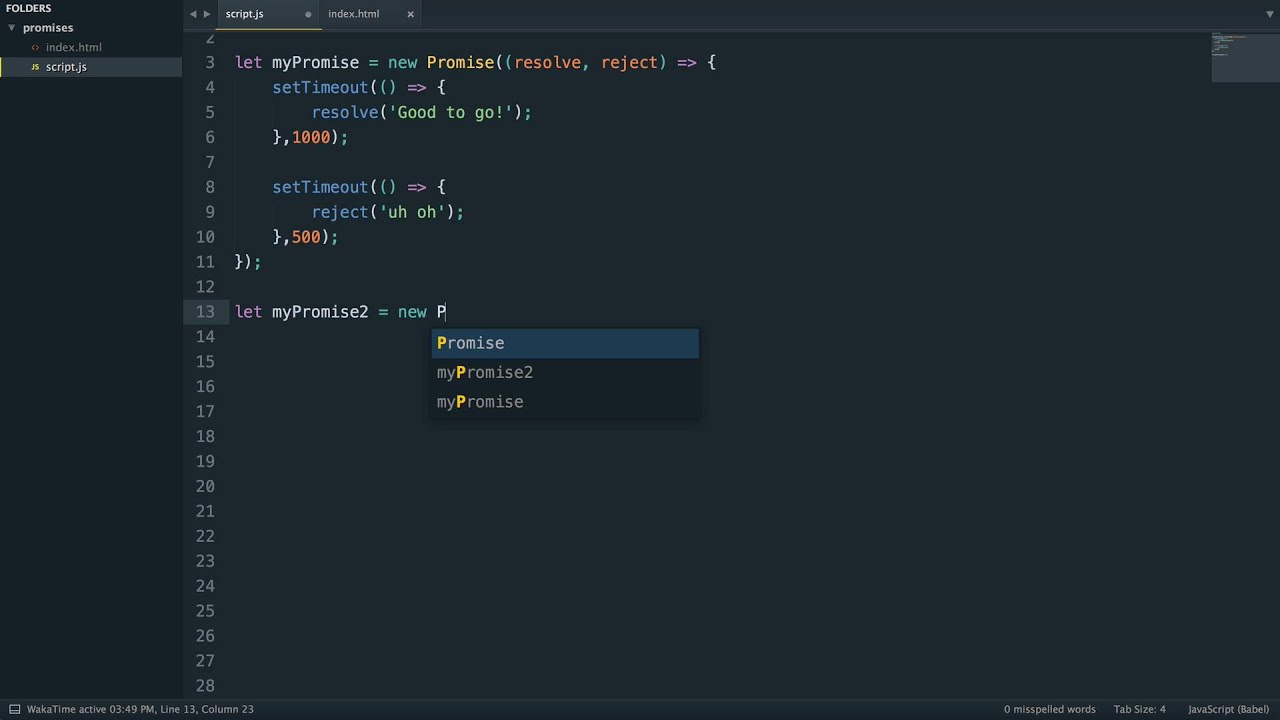Choose Promise from the autocomplete list

[565, 343]
